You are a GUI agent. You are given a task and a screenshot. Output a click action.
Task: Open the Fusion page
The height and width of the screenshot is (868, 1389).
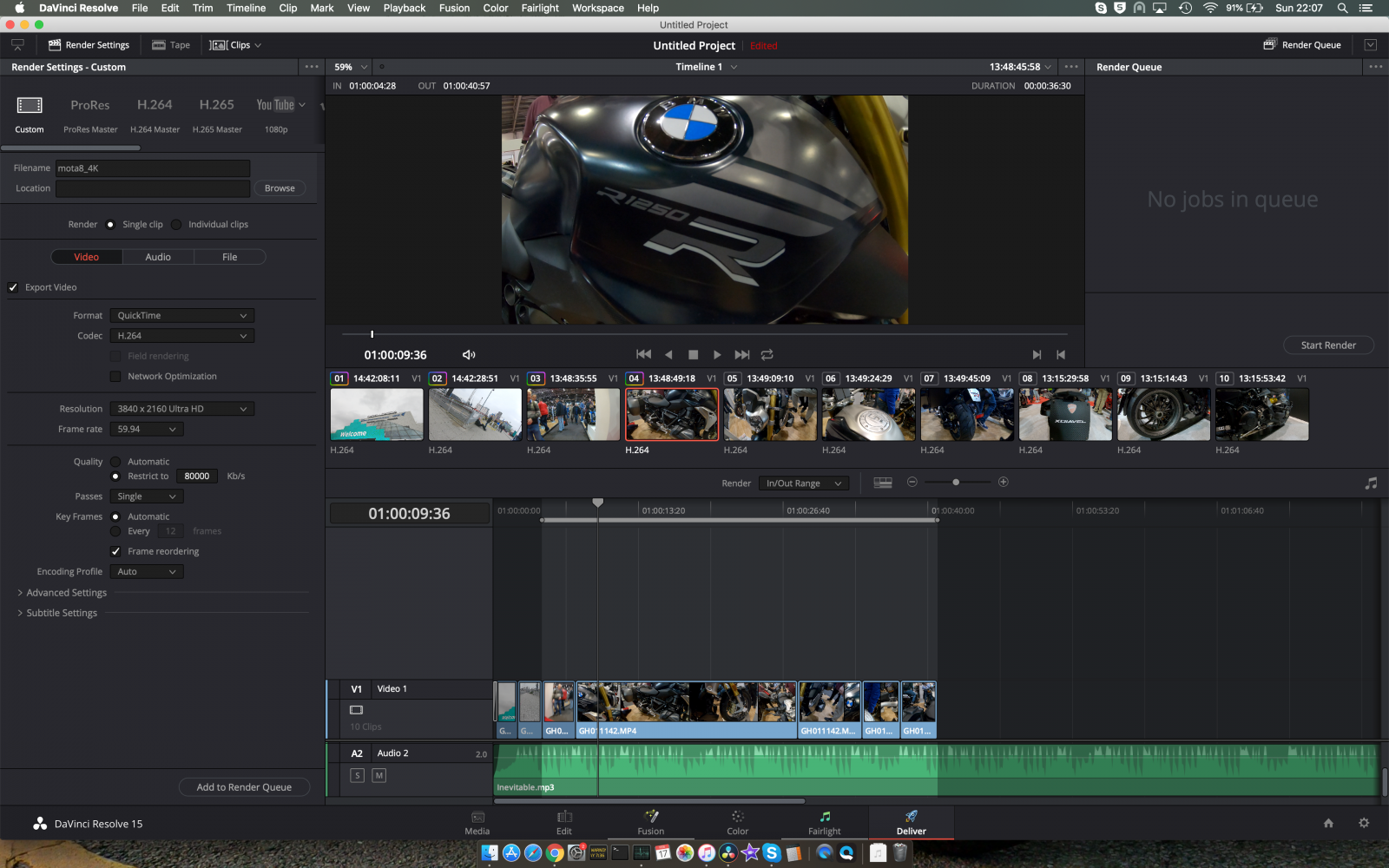coord(651,823)
